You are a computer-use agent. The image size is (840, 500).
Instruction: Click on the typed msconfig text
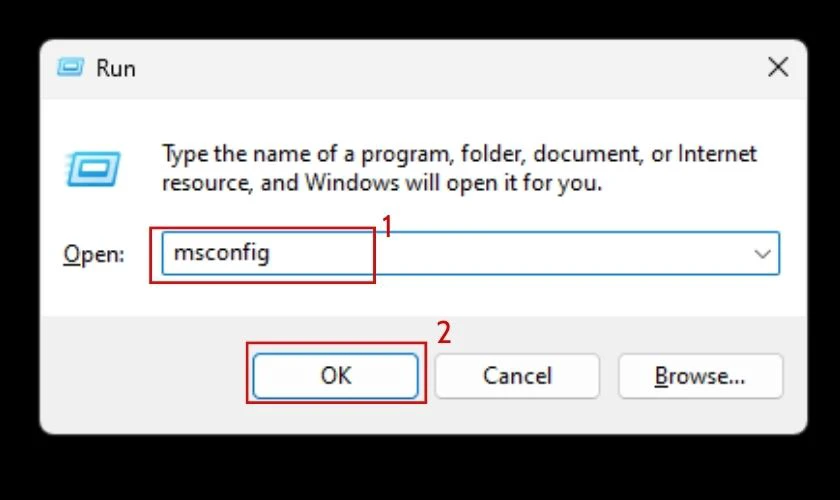221,253
